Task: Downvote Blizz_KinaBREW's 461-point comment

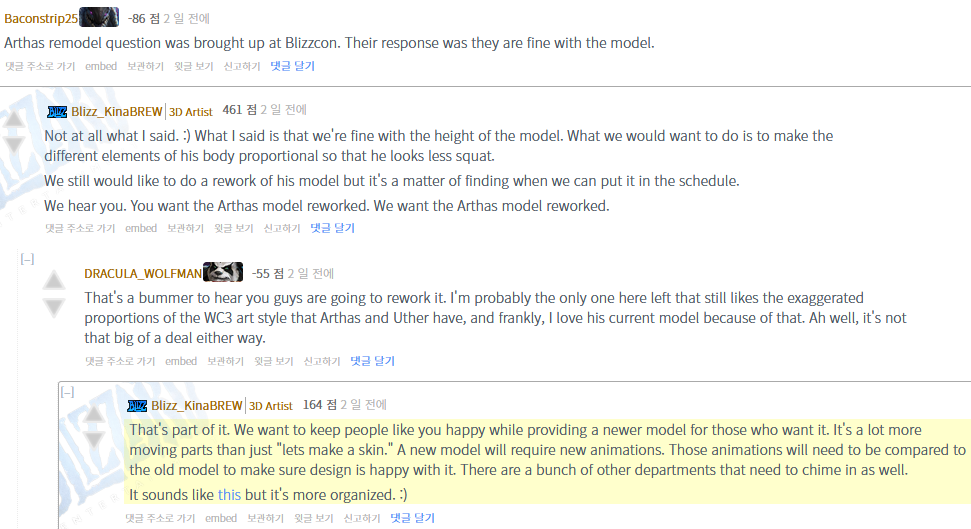Action: (x=14, y=145)
